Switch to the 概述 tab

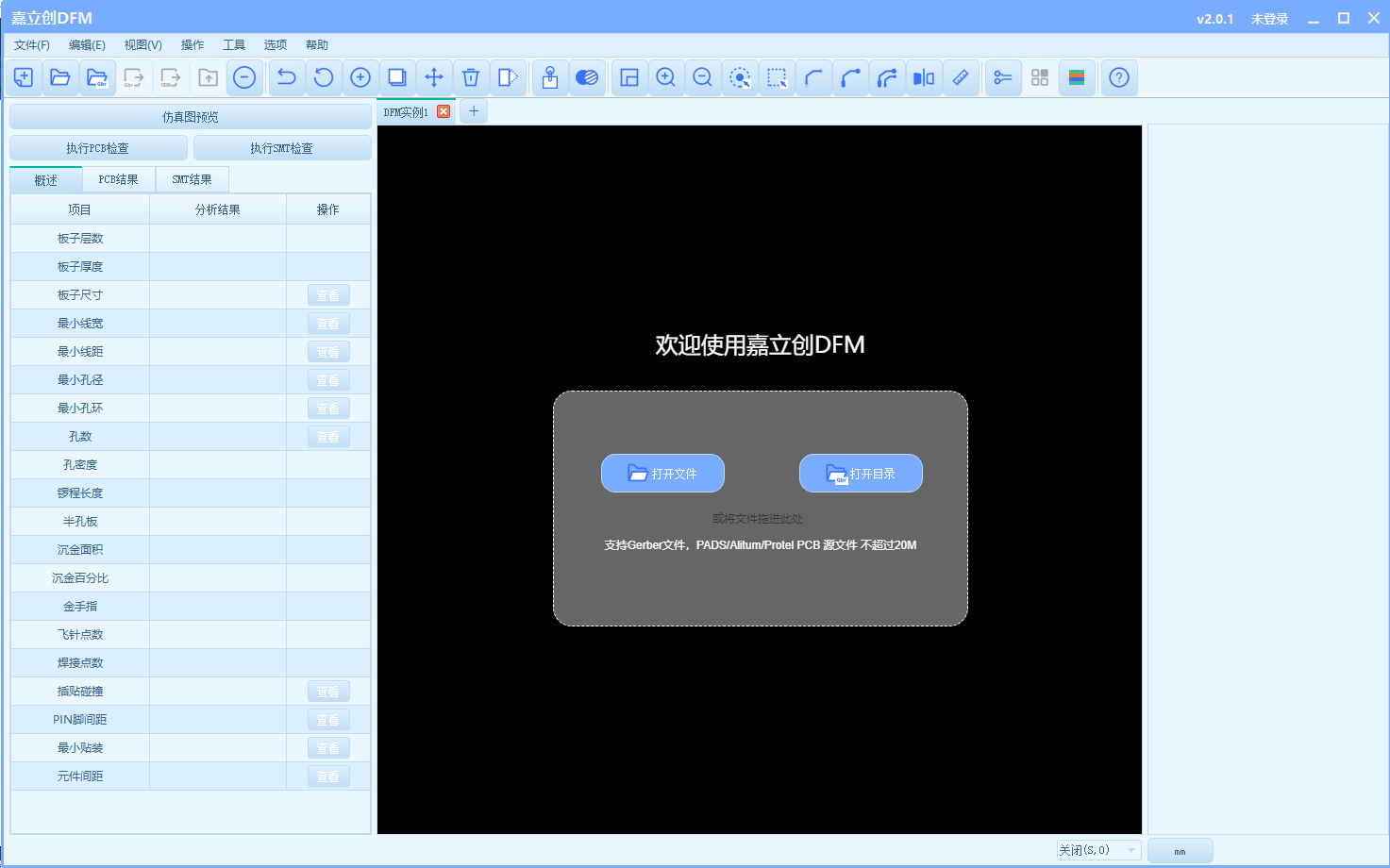[46, 179]
